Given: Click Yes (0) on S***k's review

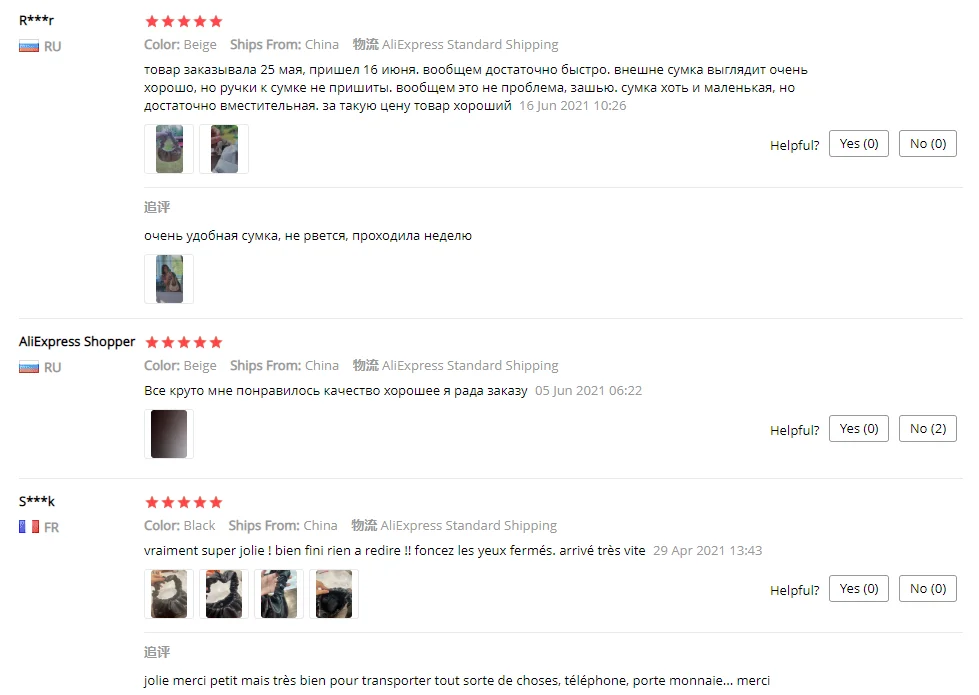Looking at the screenshot, I should click(x=858, y=588).
